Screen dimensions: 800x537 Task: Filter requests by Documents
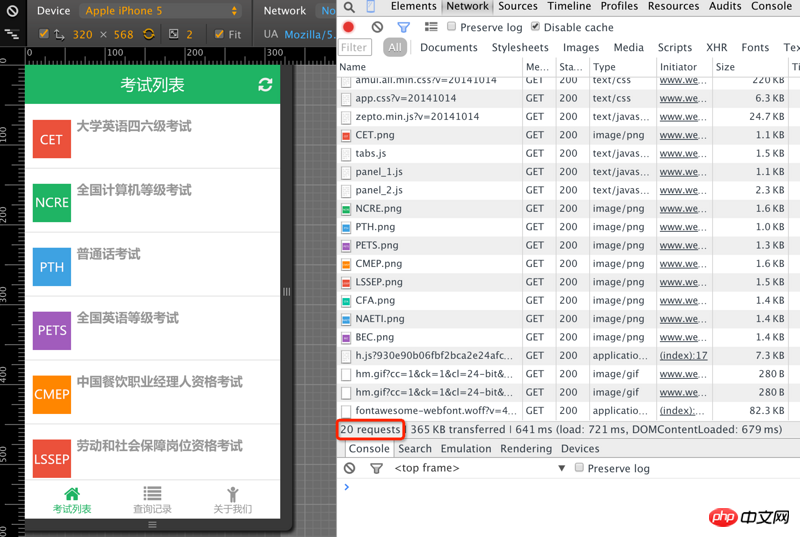click(449, 47)
